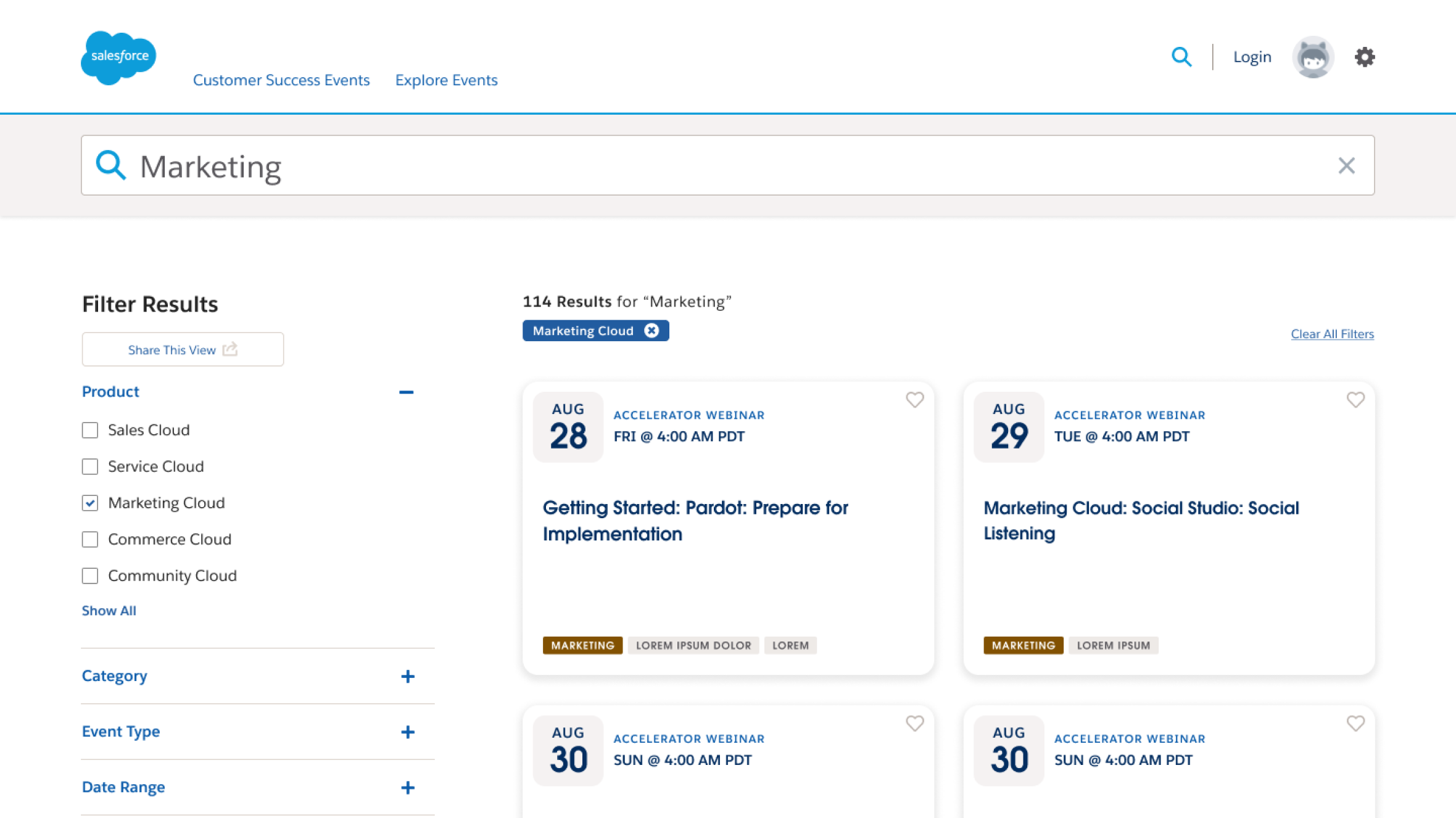This screenshot has width=1456, height=818.
Task: Click the Share This View button
Action: 183,349
